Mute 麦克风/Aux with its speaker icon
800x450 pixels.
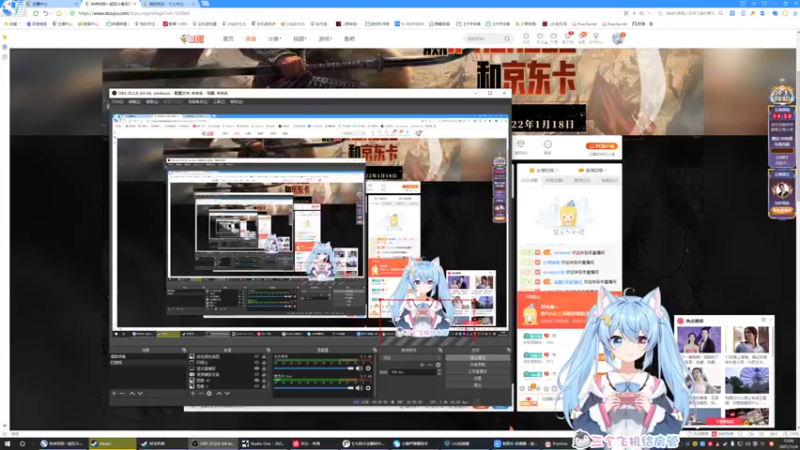(x=359, y=388)
